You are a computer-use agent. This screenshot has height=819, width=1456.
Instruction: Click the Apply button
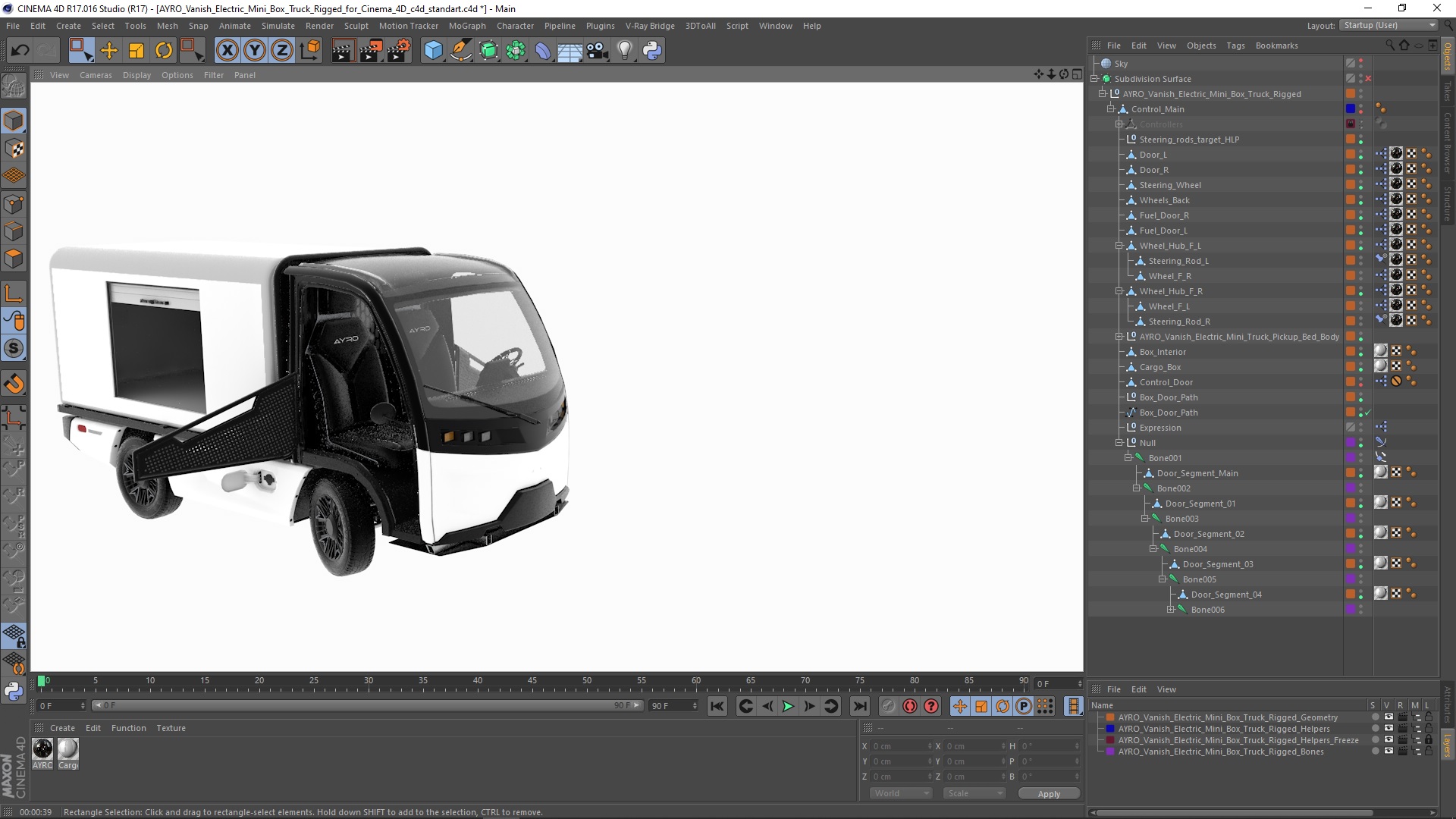pos(1049,793)
